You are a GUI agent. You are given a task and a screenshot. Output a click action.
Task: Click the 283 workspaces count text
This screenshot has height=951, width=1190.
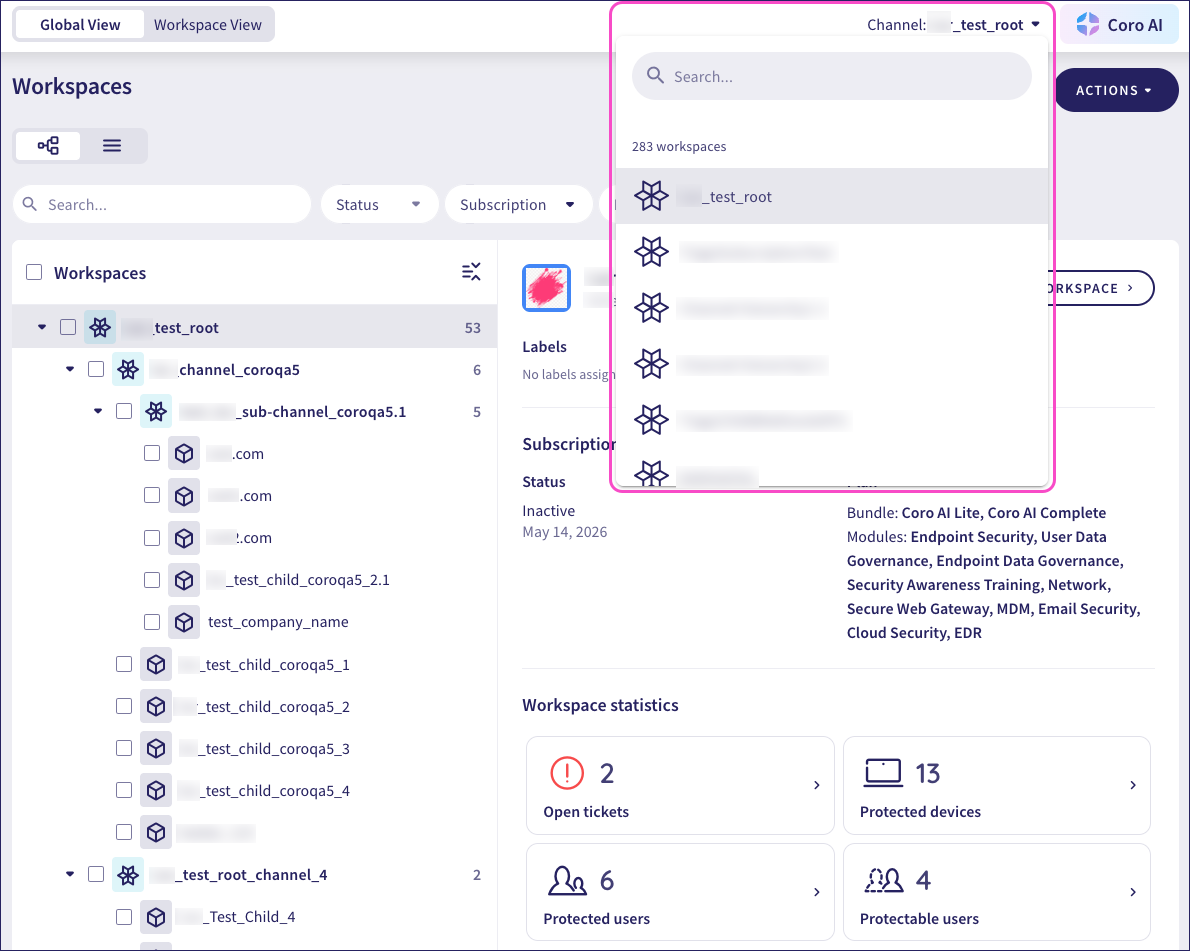(x=679, y=146)
